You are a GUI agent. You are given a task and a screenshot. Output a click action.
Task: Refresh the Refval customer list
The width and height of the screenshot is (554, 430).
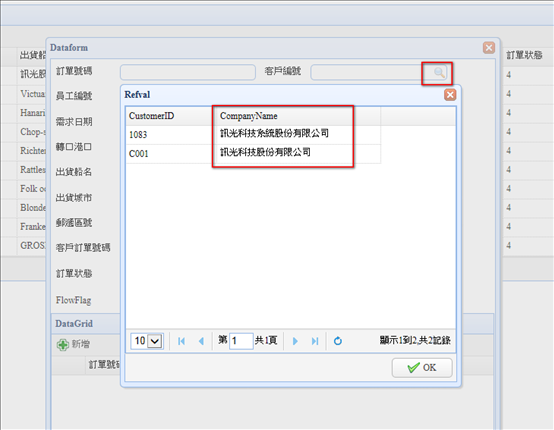(338, 341)
